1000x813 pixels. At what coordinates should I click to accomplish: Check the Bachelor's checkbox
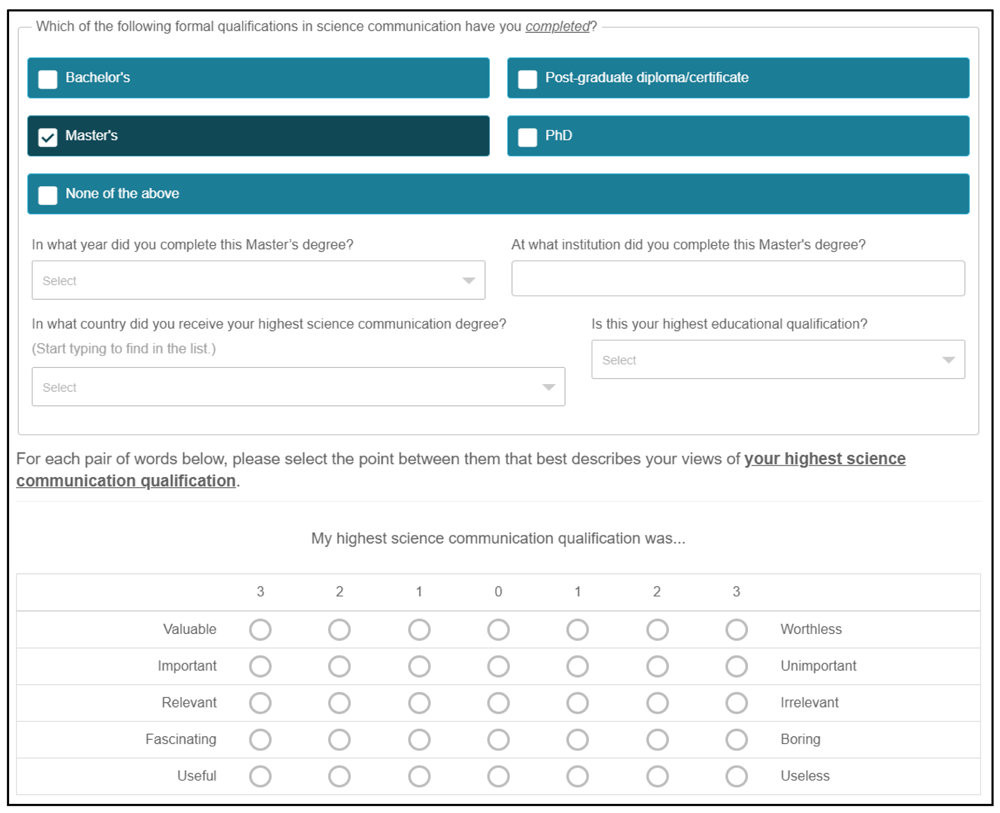coord(48,79)
